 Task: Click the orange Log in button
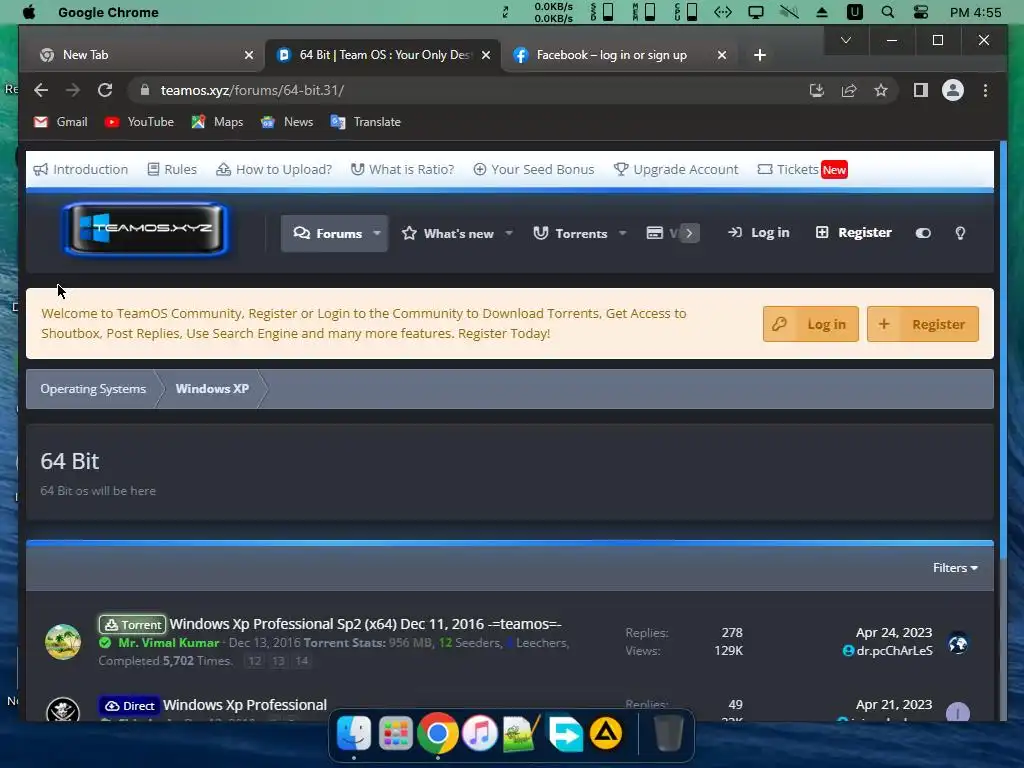click(810, 324)
